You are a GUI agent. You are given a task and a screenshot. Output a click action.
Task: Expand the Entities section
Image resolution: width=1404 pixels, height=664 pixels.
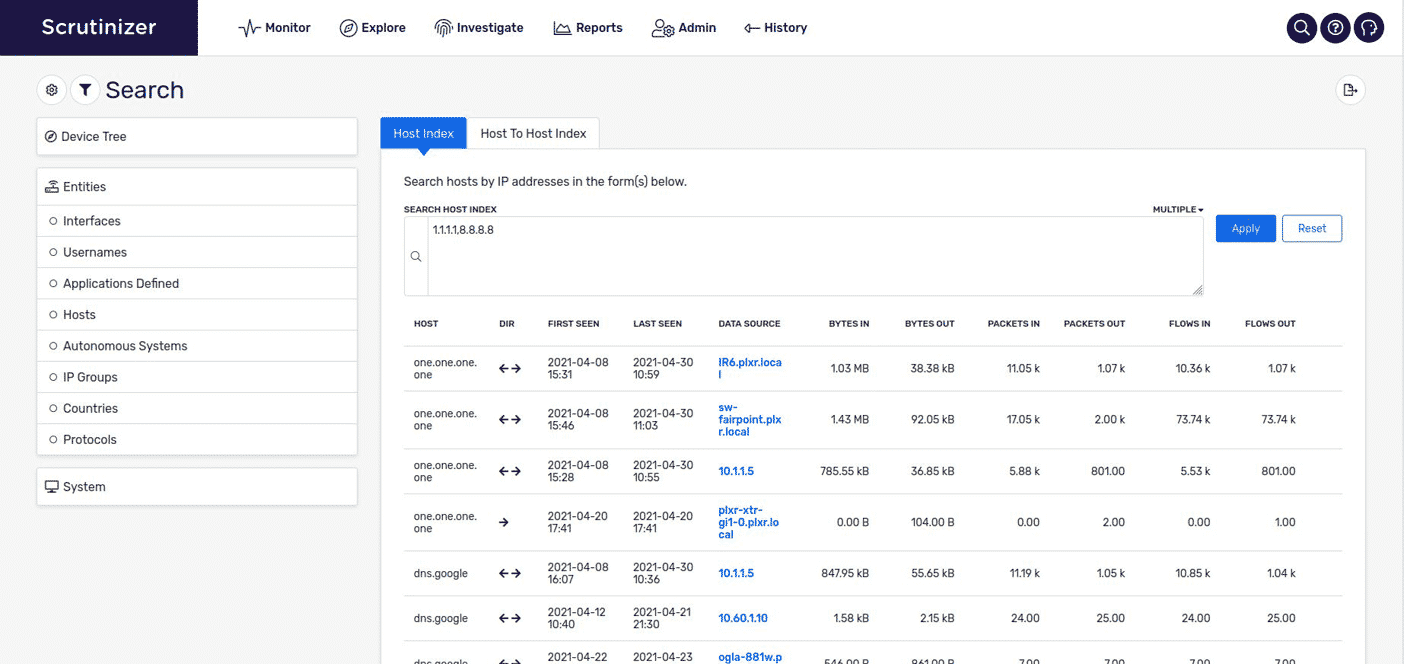197,187
